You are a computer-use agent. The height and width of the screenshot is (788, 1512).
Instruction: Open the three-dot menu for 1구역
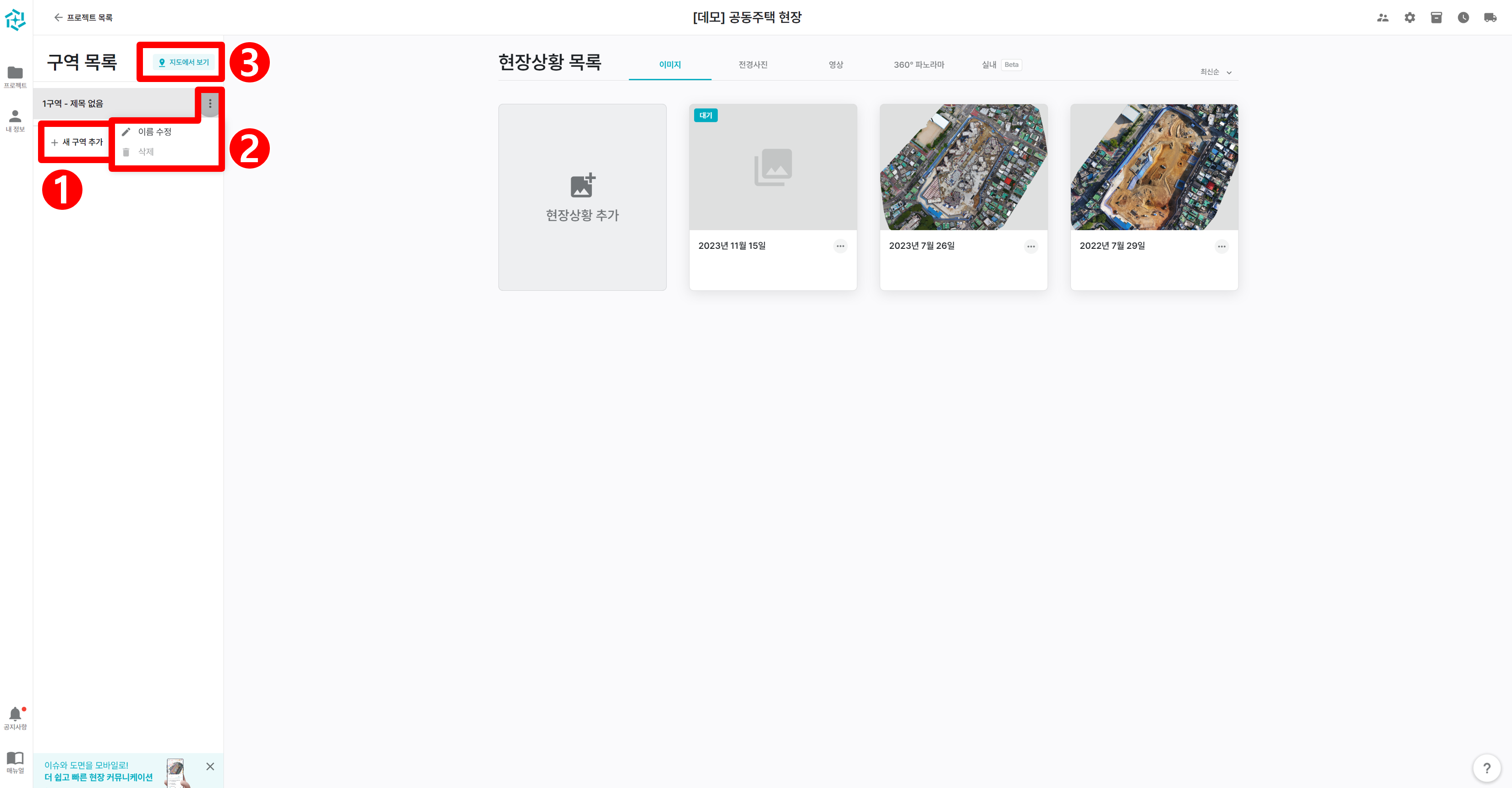coord(209,103)
